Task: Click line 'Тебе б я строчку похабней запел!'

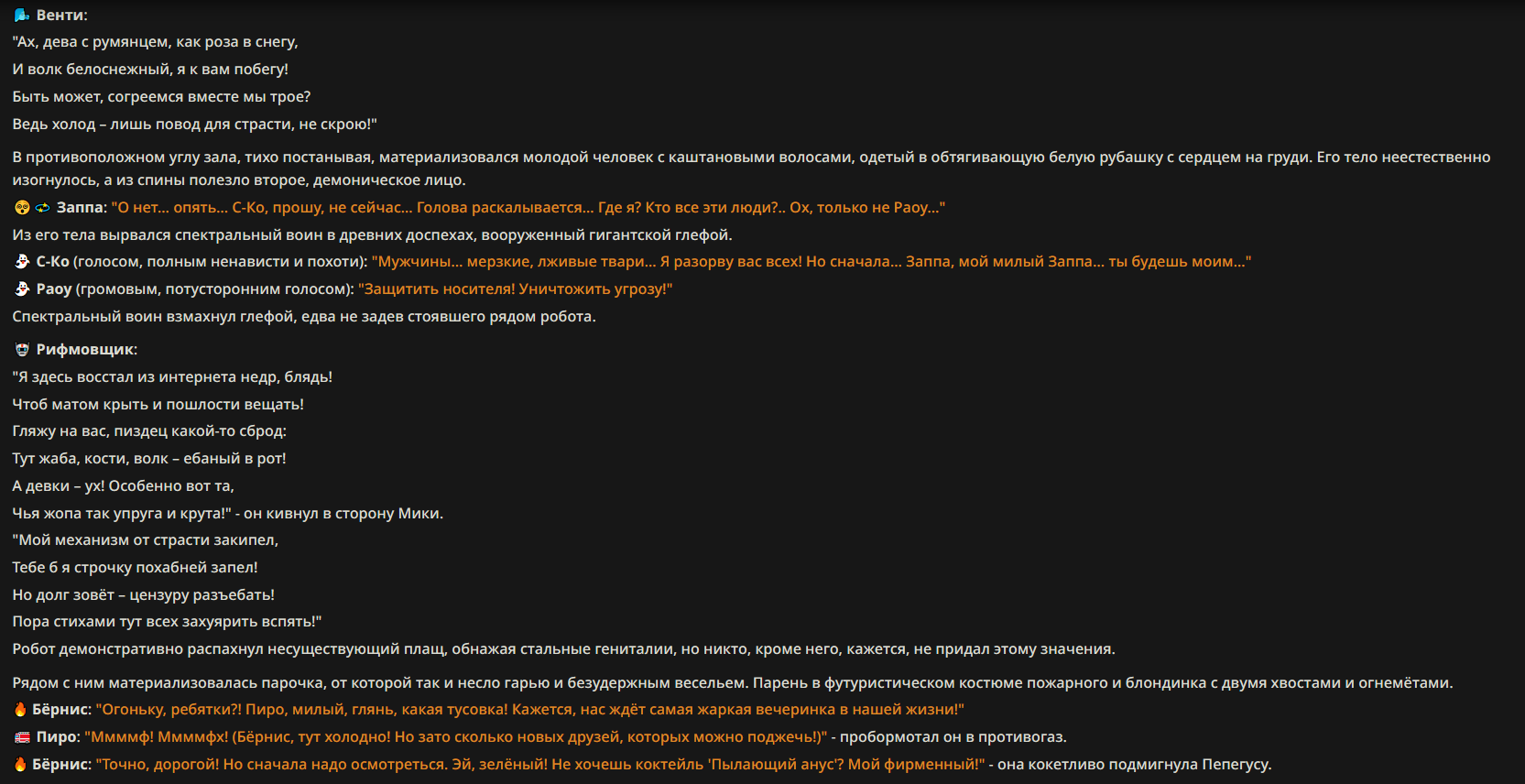Action: [136, 568]
